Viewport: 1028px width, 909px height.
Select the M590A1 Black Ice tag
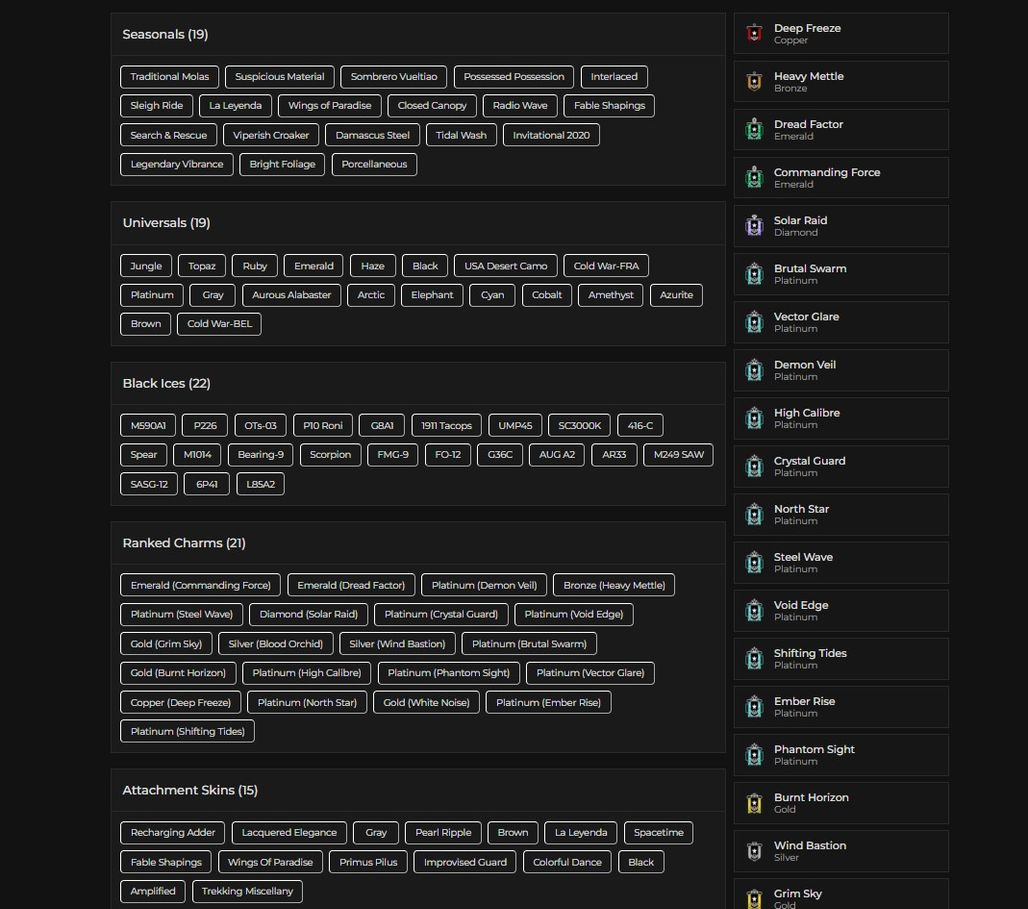(148, 425)
